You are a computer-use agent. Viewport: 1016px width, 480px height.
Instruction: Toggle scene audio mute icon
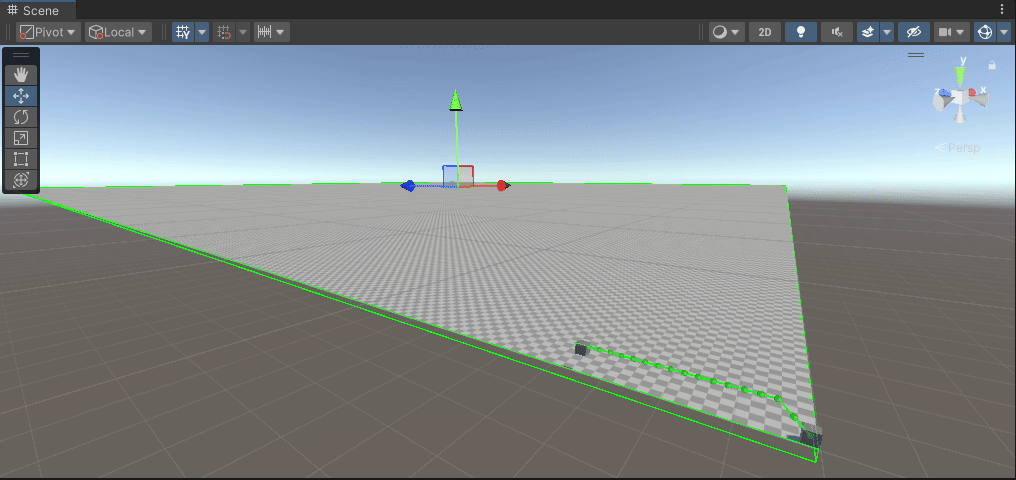(x=837, y=32)
